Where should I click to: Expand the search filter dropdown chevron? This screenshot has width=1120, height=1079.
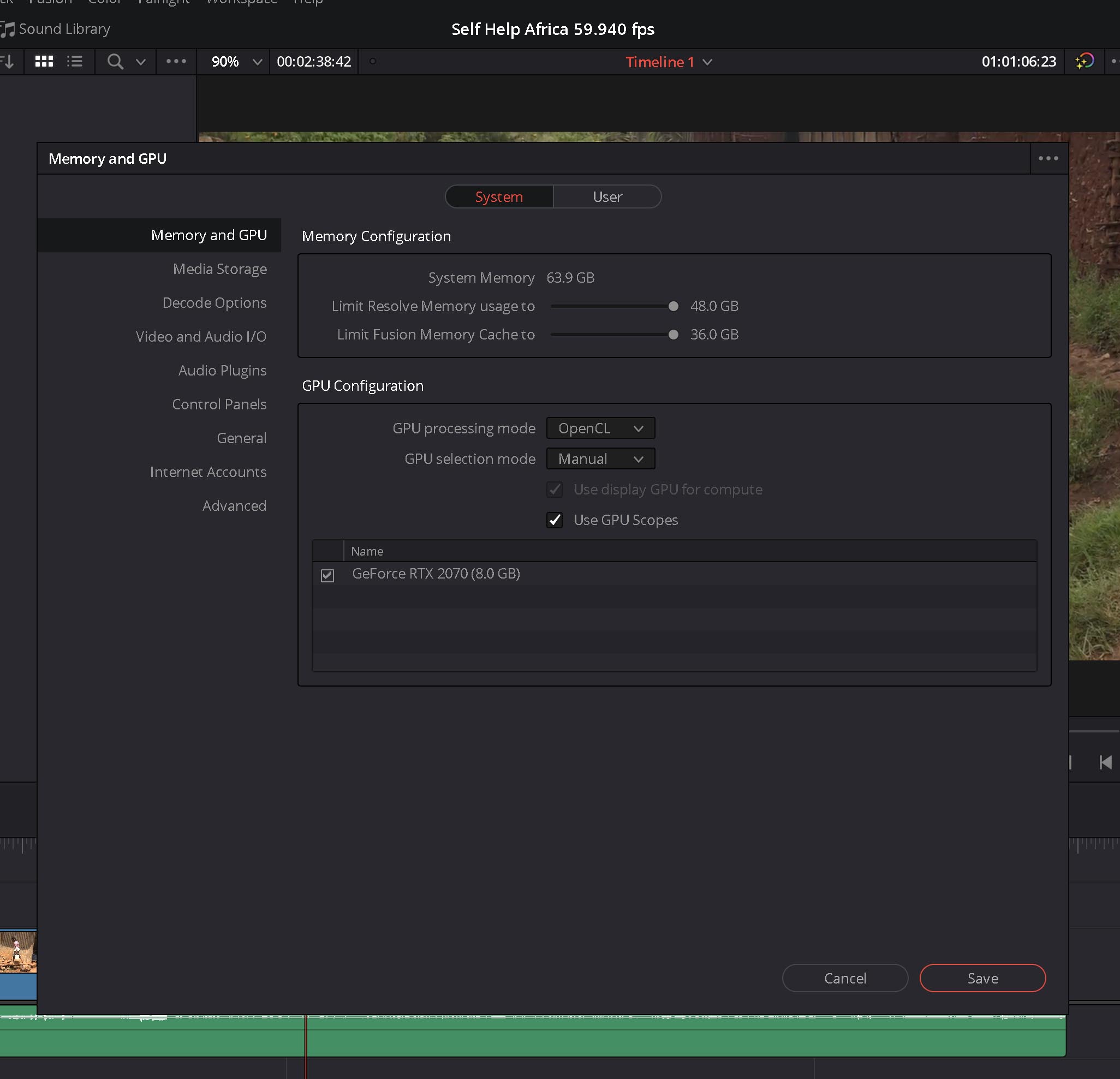[x=141, y=62]
